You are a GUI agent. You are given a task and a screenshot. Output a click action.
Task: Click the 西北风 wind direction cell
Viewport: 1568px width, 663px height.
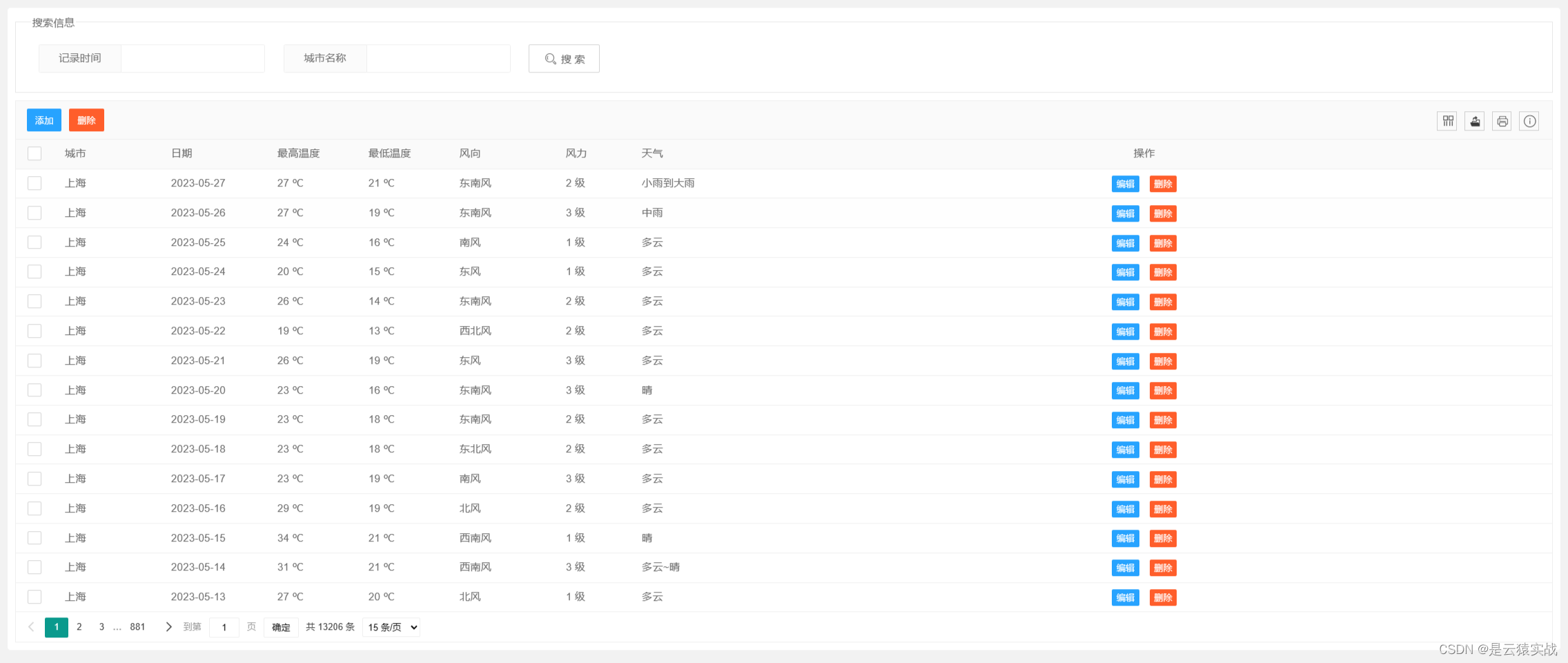pos(476,331)
